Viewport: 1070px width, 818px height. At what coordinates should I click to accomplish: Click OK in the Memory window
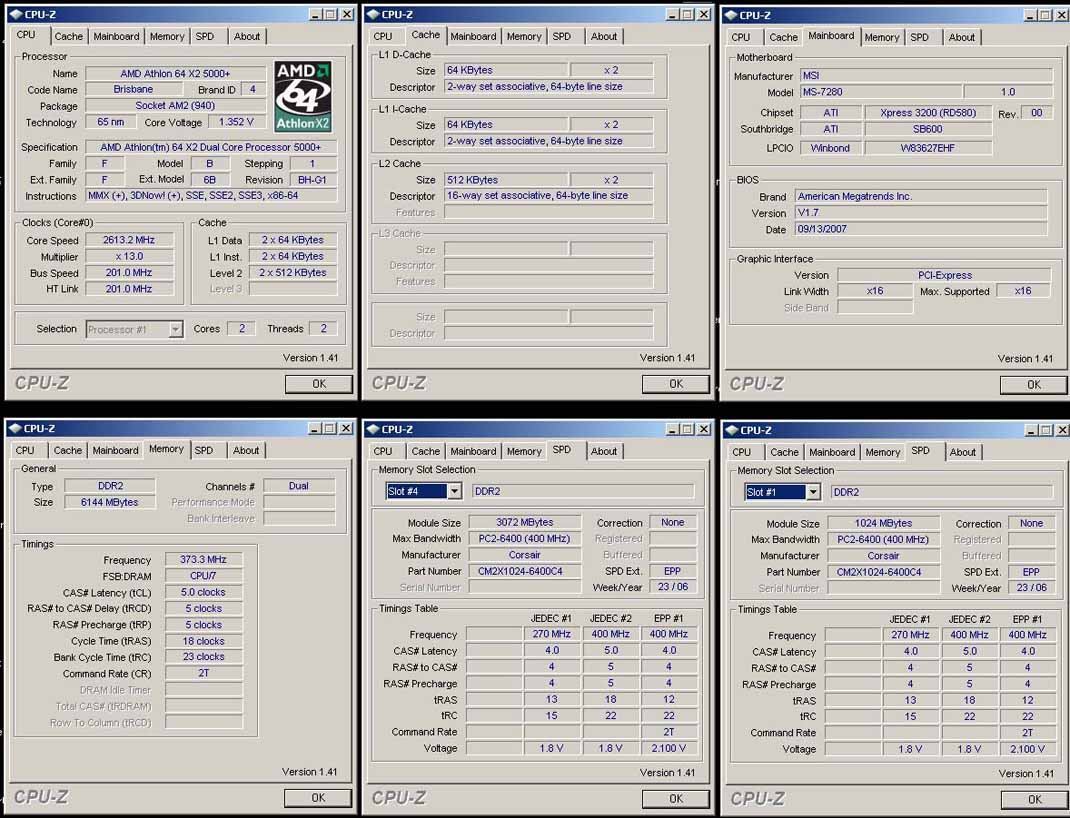[x=318, y=798]
